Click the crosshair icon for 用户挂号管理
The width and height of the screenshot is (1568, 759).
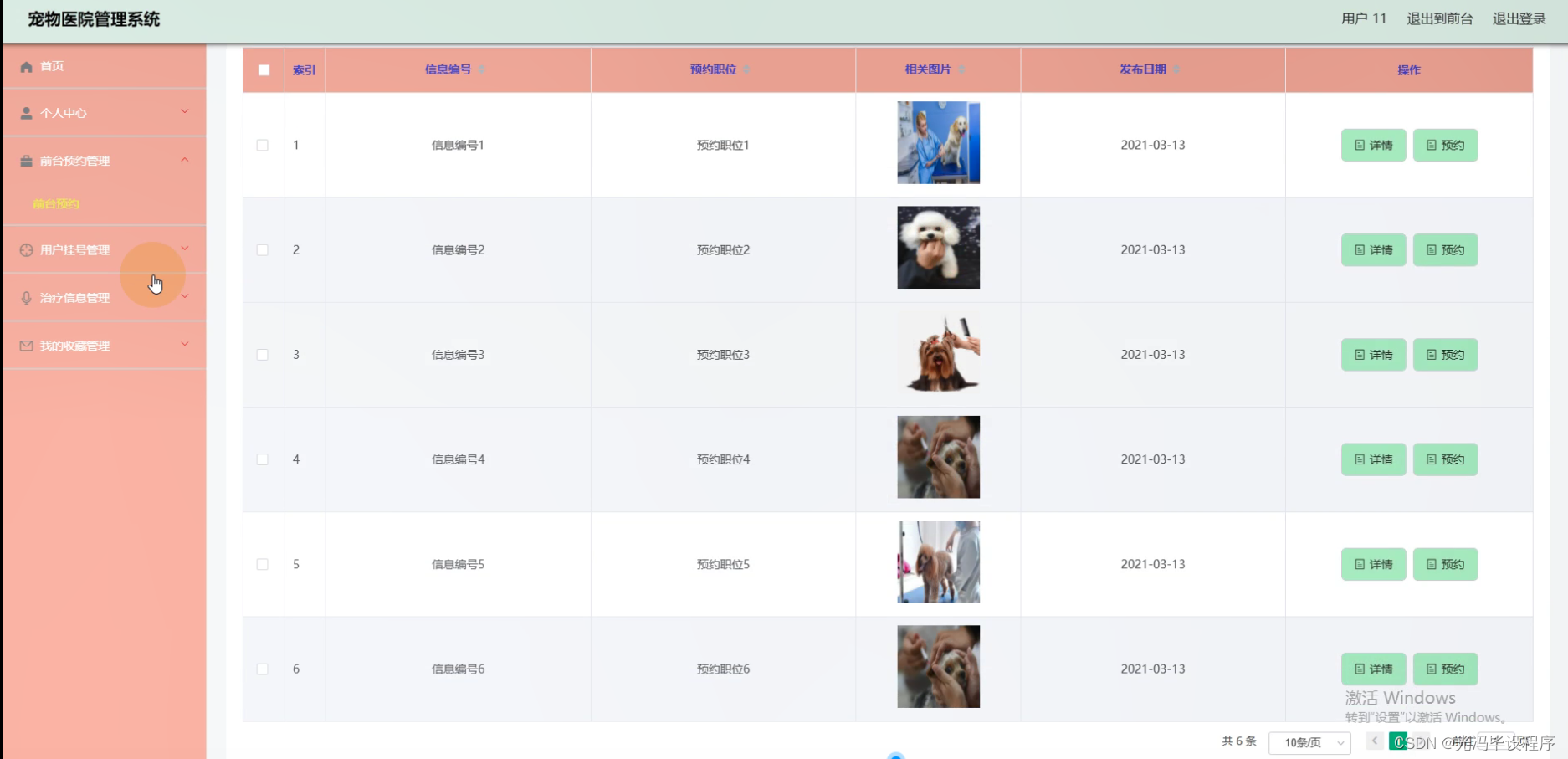click(27, 250)
